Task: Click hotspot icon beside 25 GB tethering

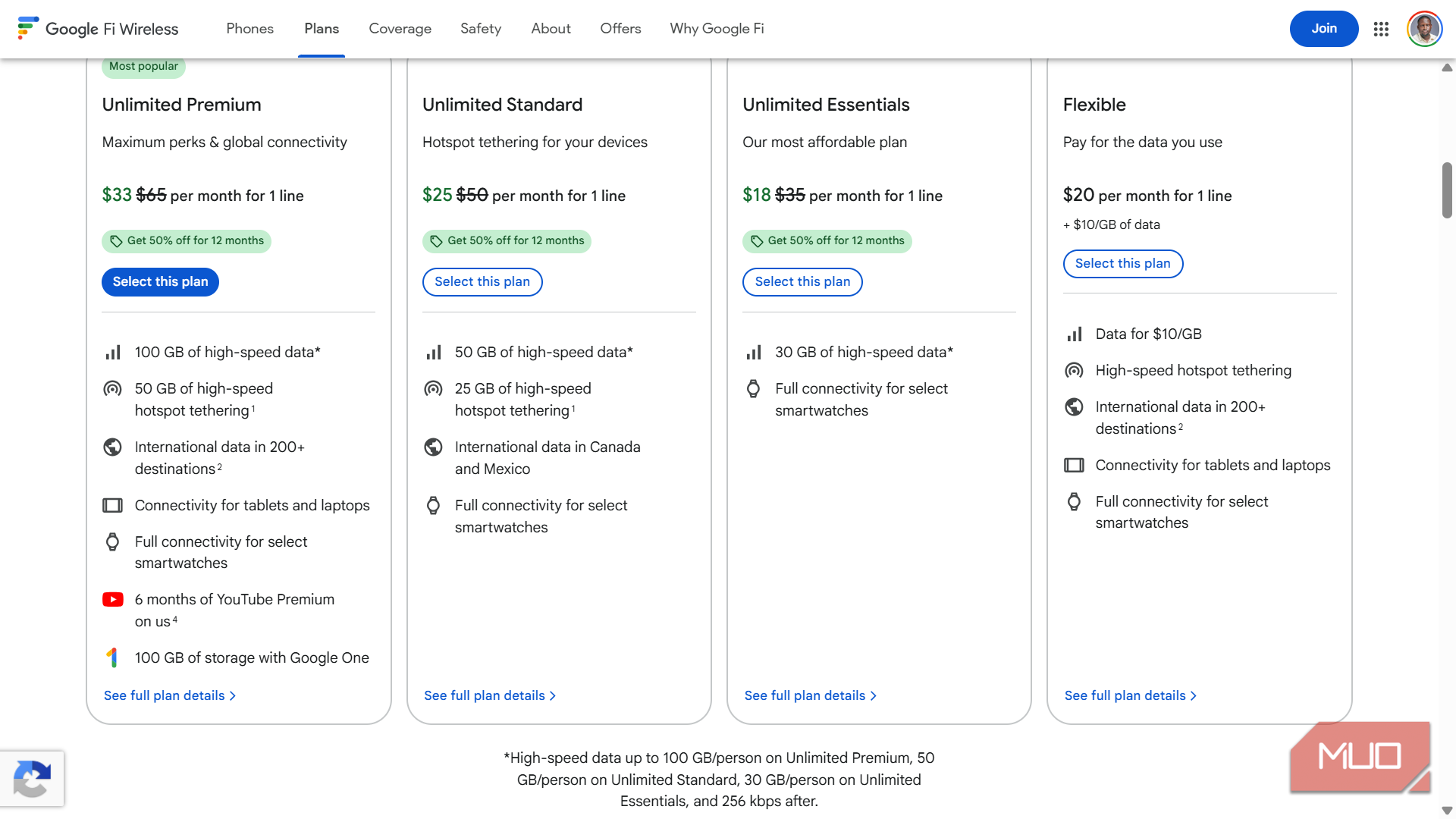Action: [x=433, y=389]
